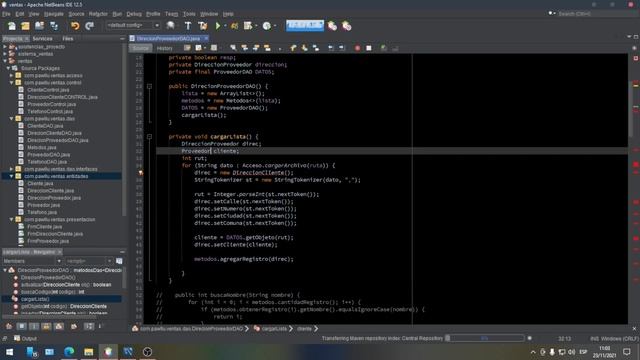Screen dimensions: 640x360
Task: Open the Run Project dropdown arrow
Action: tap(225, 26)
